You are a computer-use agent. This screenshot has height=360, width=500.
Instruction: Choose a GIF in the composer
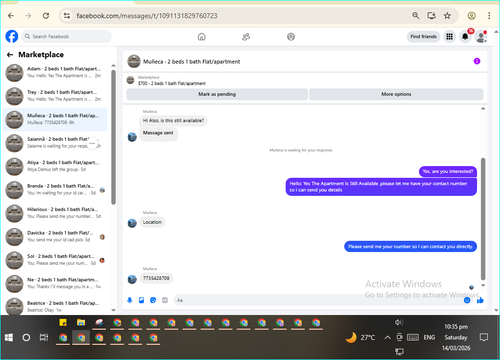(x=165, y=300)
